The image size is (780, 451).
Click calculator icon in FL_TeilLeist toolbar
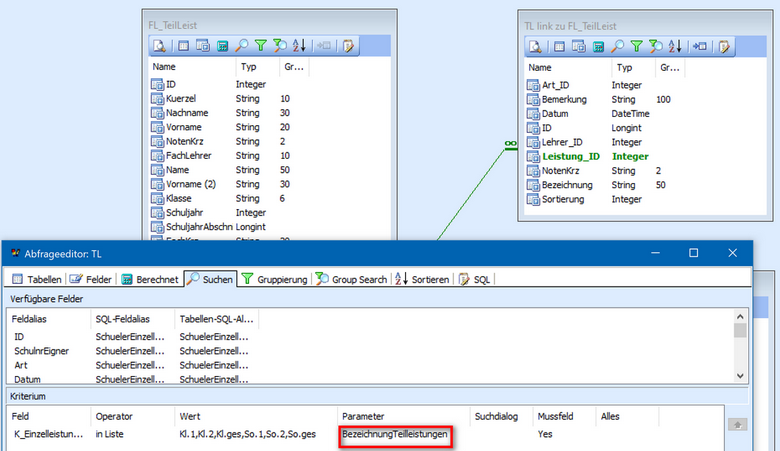222,46
